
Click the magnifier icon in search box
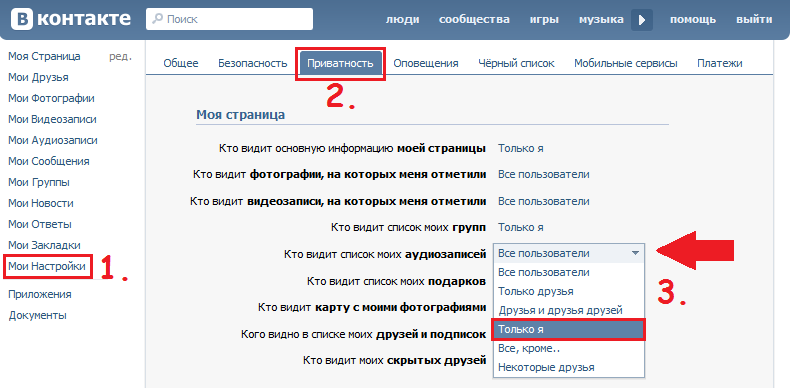tap(158, 20)
